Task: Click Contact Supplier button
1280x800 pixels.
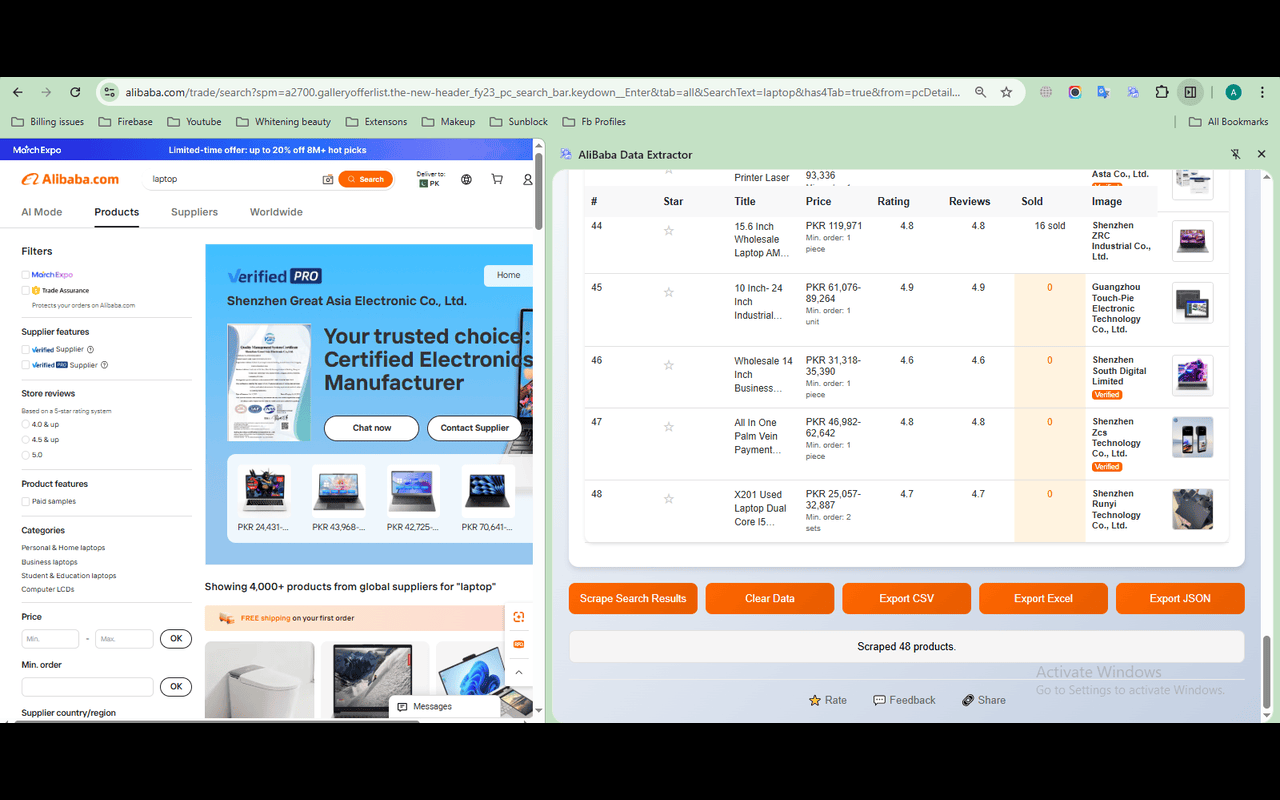Action: 475,428
